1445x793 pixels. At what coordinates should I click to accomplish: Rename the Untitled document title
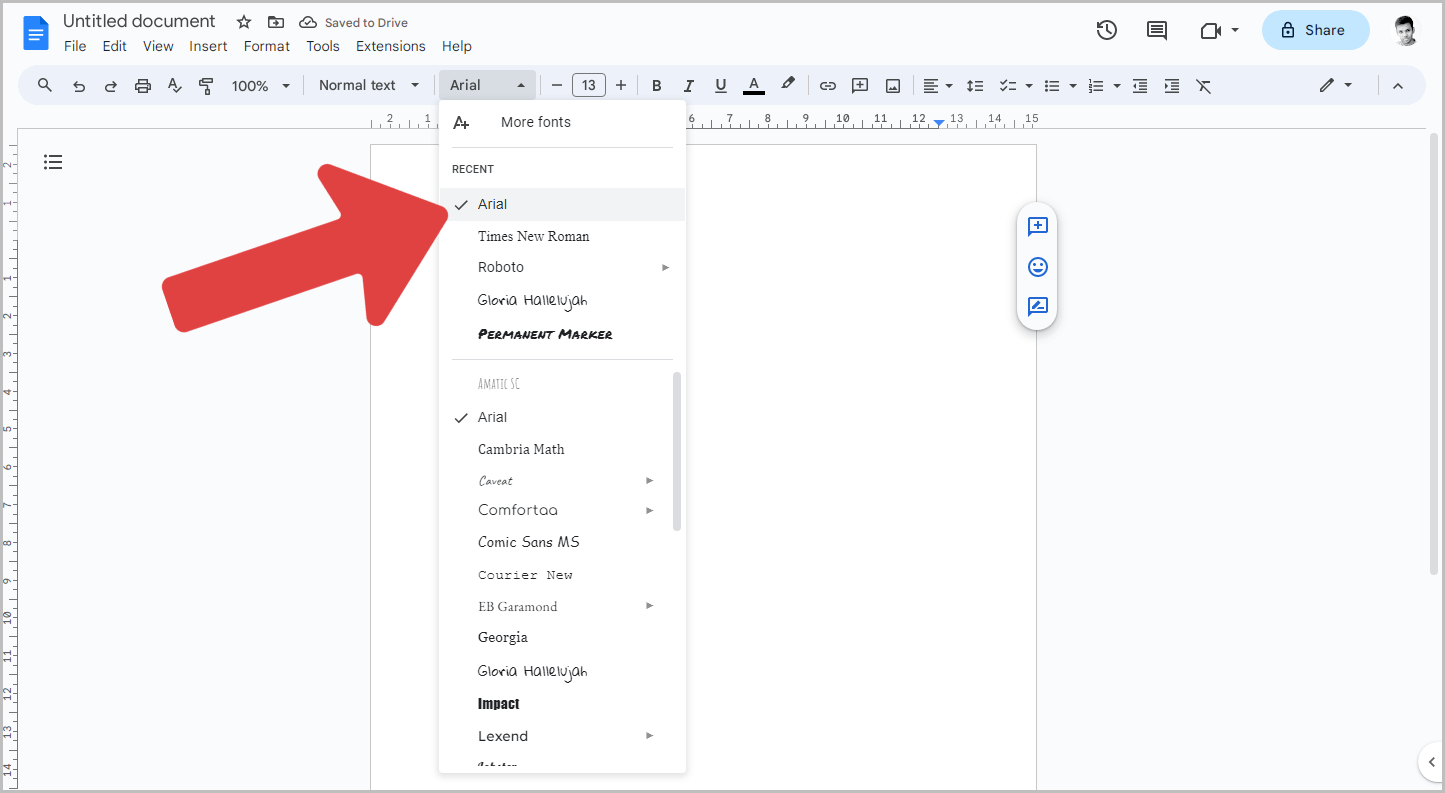(x=139, y=21)
